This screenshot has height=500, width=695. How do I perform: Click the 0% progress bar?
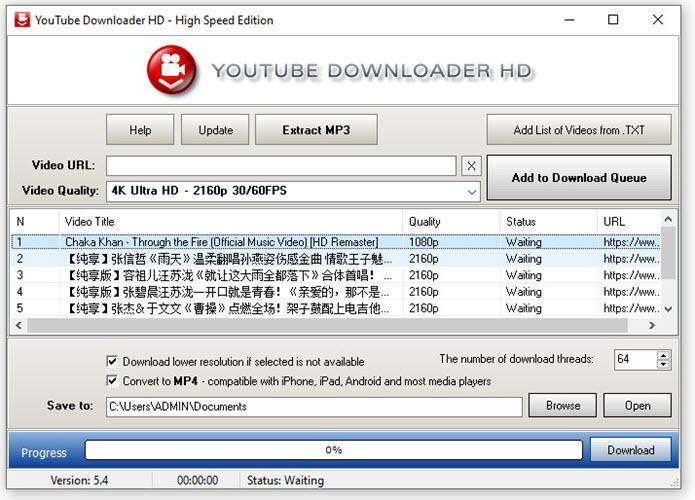pos(333,450)
